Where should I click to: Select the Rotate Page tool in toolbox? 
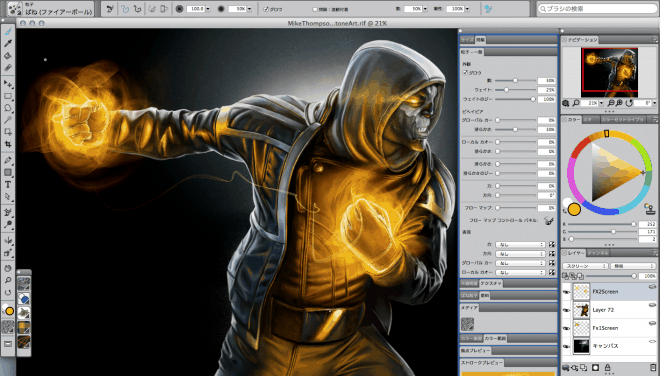pos(8,292)
